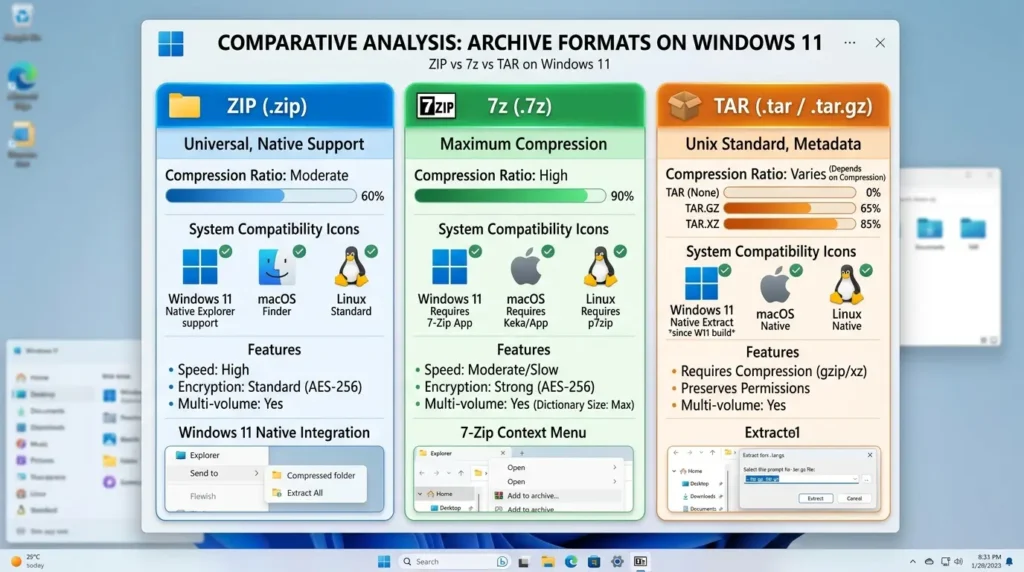1024x572 pixels.
Task: Go back using arrow in 7-Zip panel
Action: coord(422,473)
